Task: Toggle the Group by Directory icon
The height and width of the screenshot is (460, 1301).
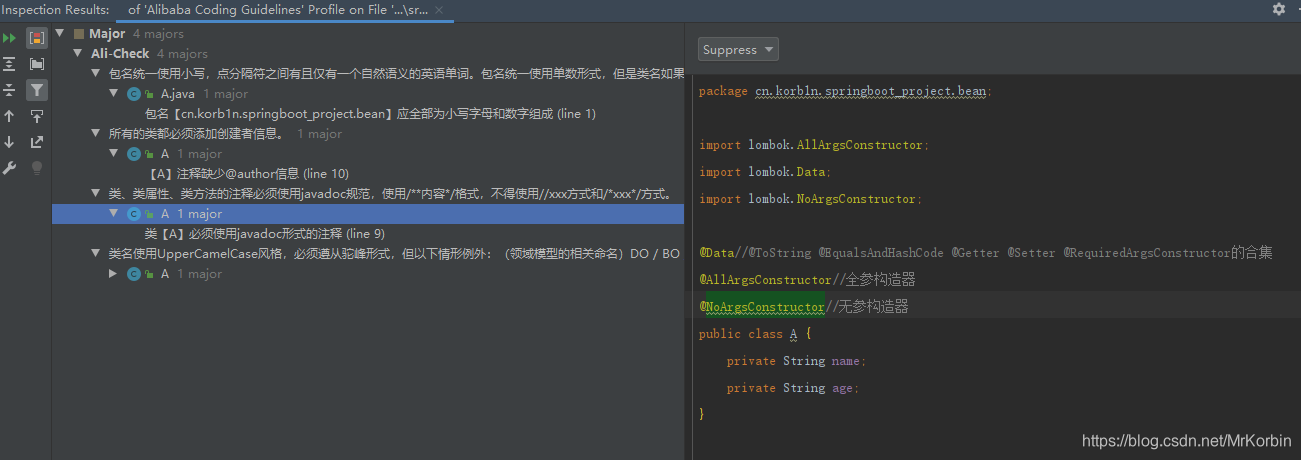Action: pyautogui.click(x=37, y=64)
